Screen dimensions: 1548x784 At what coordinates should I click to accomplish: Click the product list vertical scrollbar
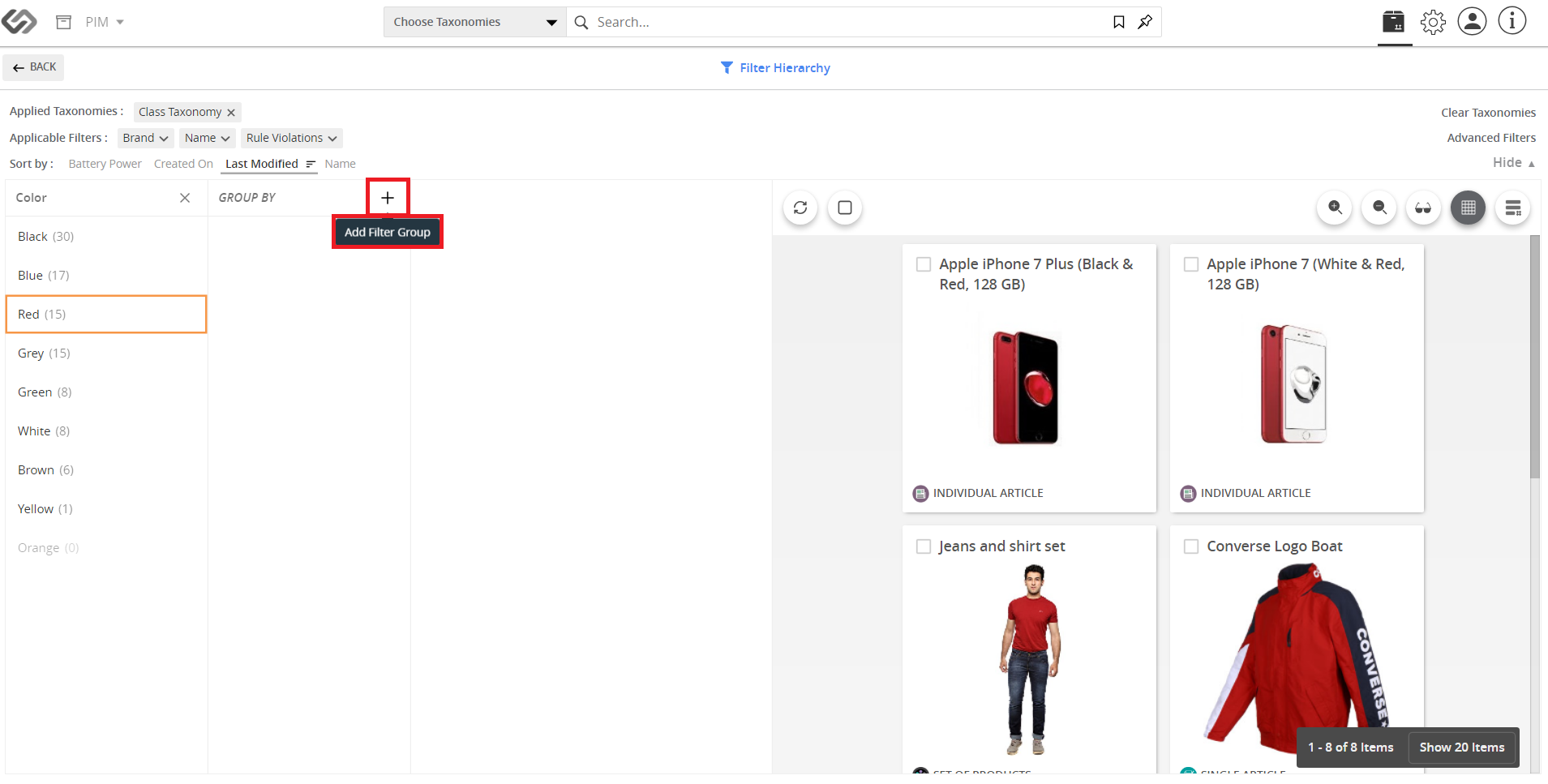point(1534,357)
